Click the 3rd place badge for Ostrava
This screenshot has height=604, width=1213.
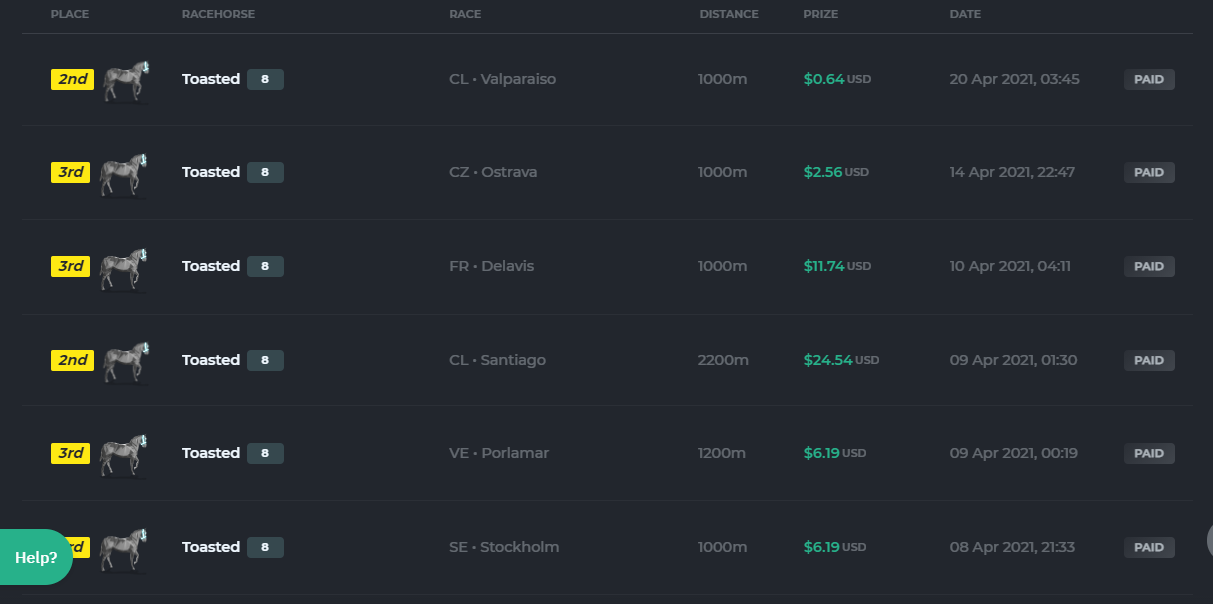coord(71,172)
